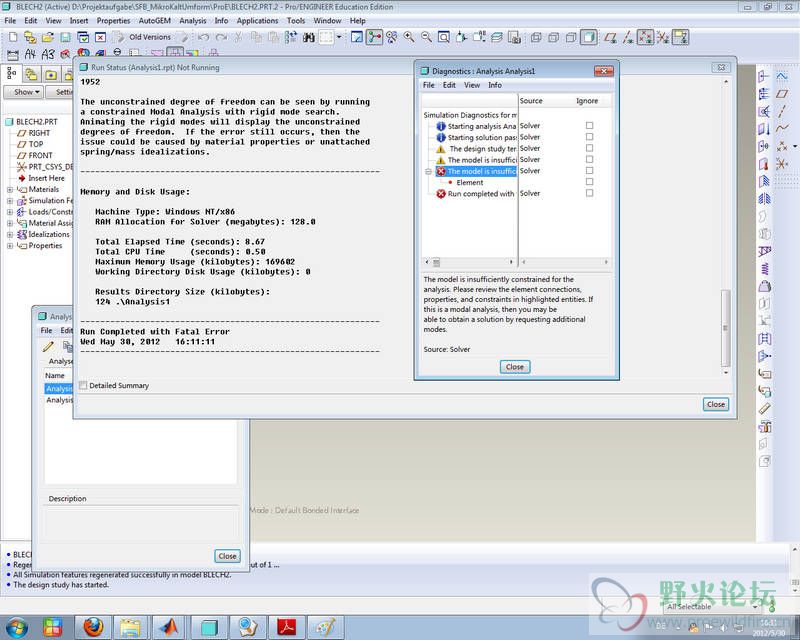The width and height of the screenshot is (800, 640).
Task: Open Adobe Reader from the taskbar
Action: coord(287,627)
